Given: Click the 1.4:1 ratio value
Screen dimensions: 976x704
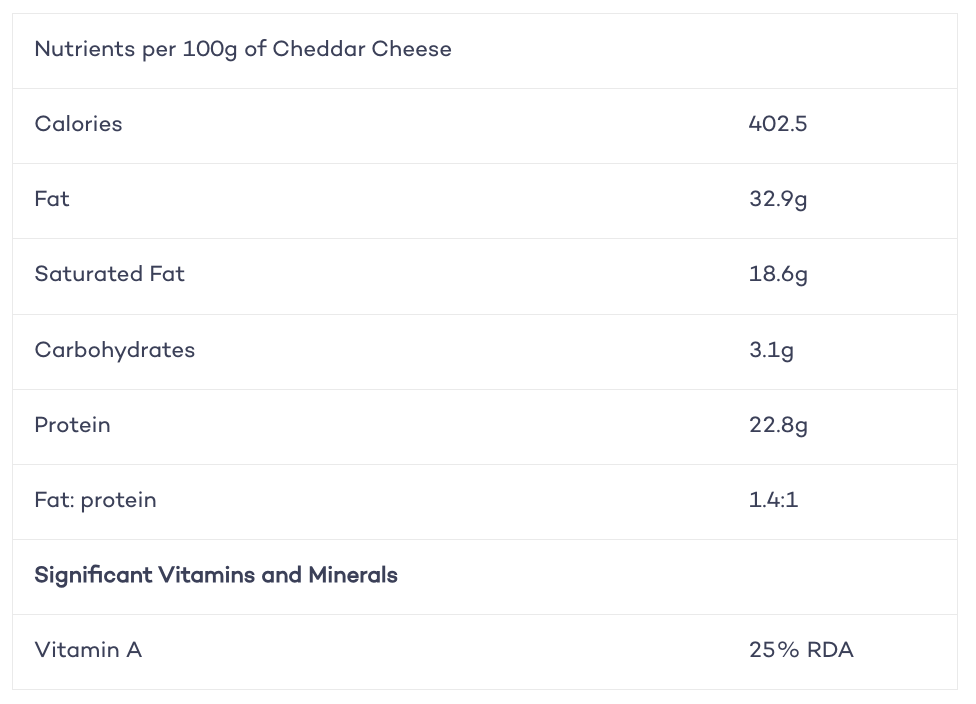Looking at the screenshot, I should [773, 500].
